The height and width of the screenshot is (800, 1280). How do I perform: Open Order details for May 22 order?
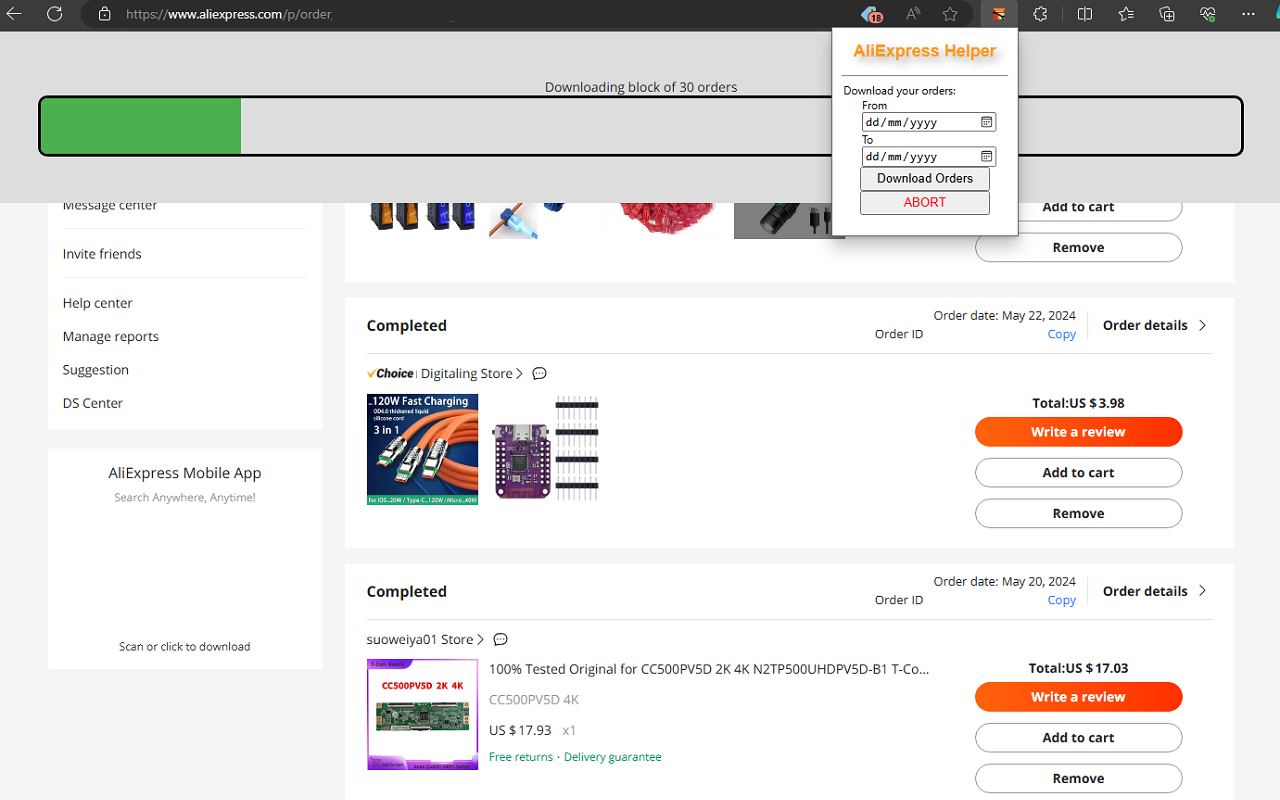[x=1155, y=325]
